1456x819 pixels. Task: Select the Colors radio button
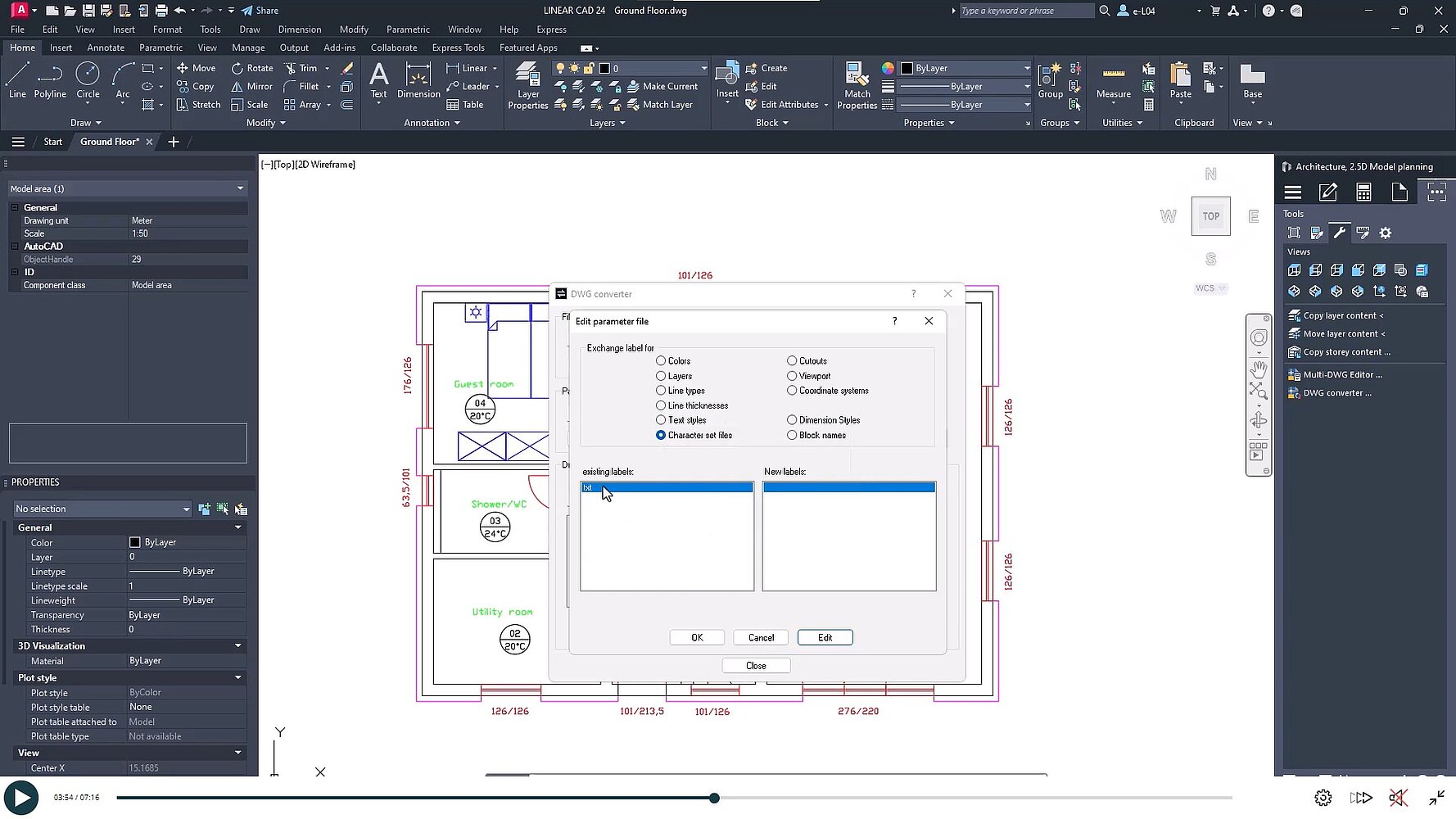[x=661, y=361]
